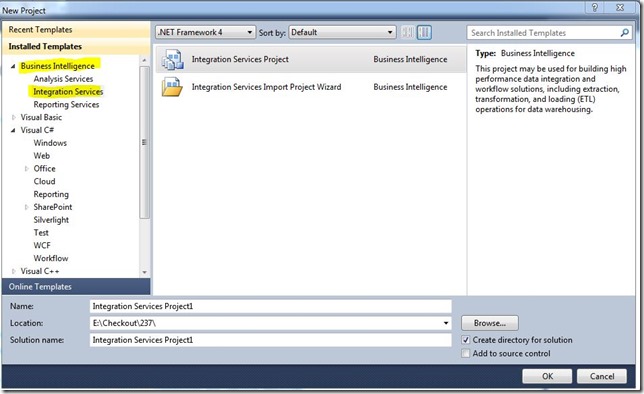Open the Recent Templates section

(x=76, y=30)
